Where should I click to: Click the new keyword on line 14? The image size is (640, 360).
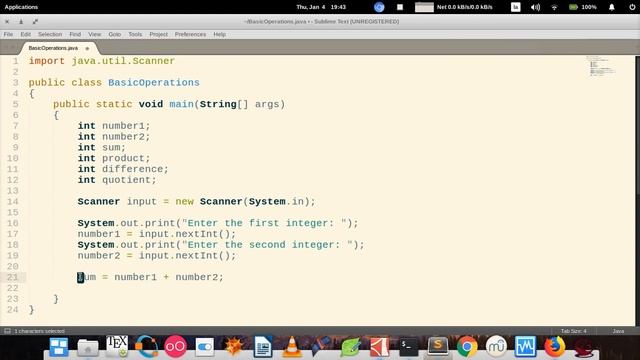coord(184,202)
